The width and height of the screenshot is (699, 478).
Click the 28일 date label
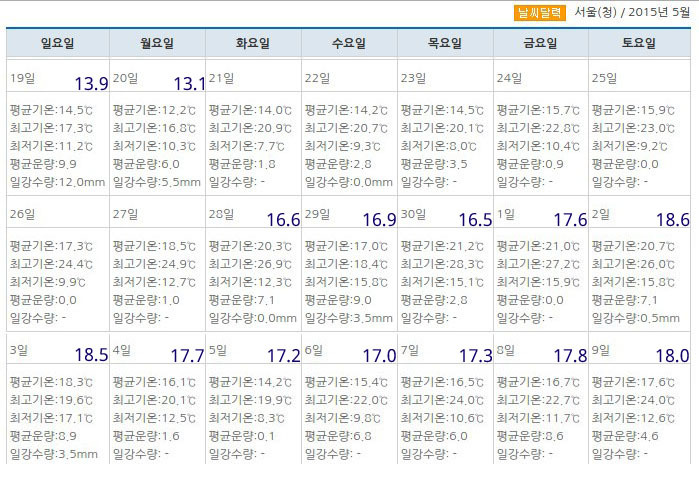pyautogui.click(x=222, y=214)
